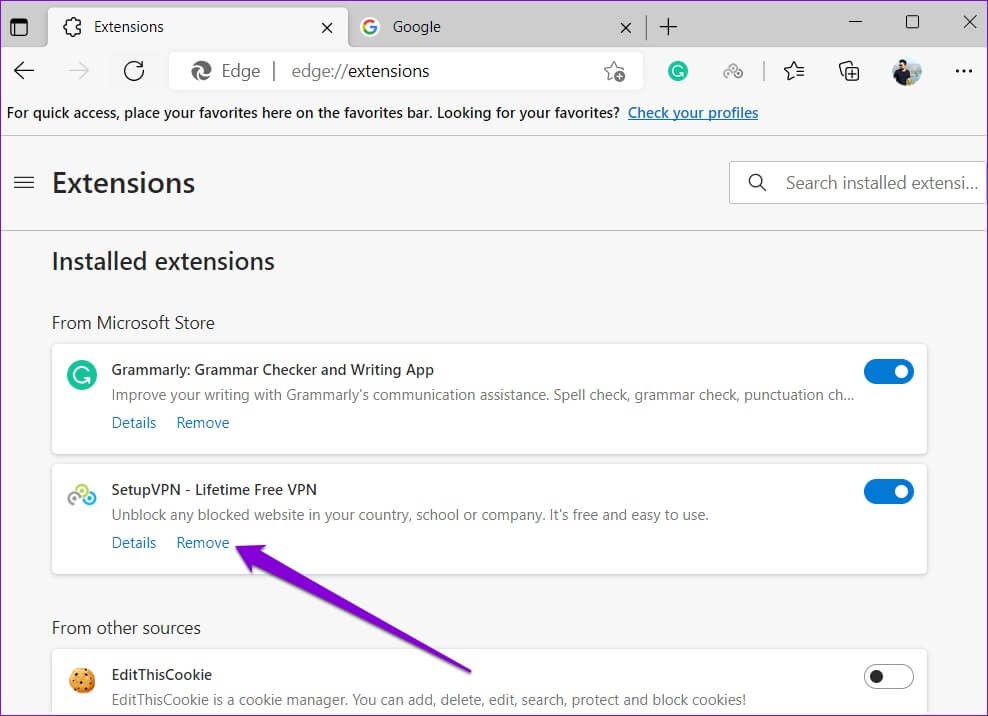
Task: Open the vertical tabs panel icon
Action: (x=19, y=27)
